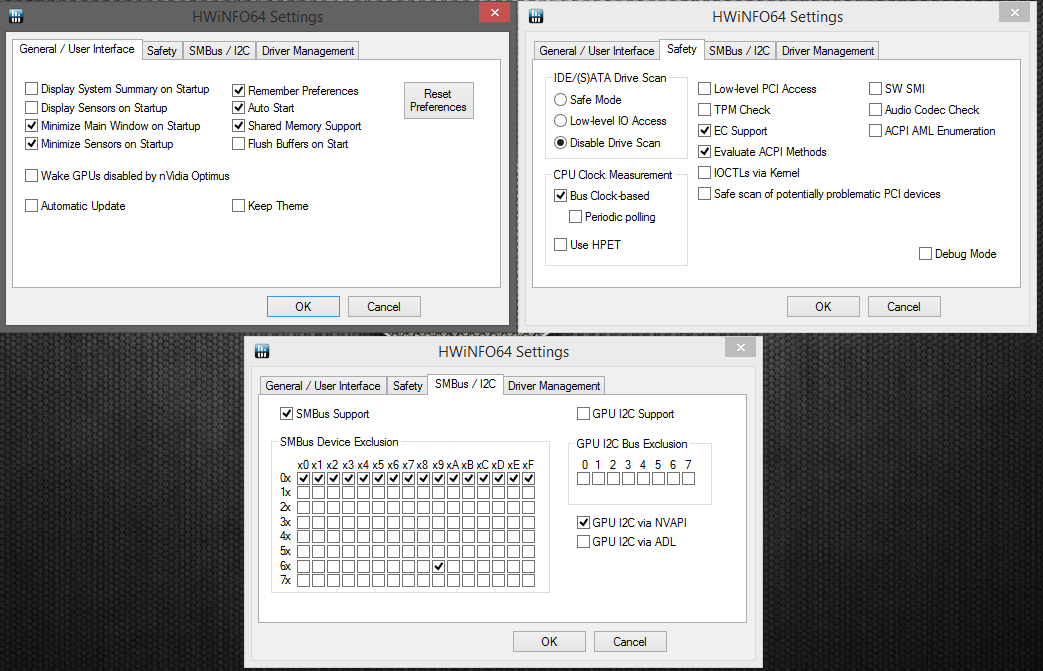Viewport: 1043px width, 671px height.
Task: Click Cancel in Safety settings window
Action: click(x=904, y=307)
